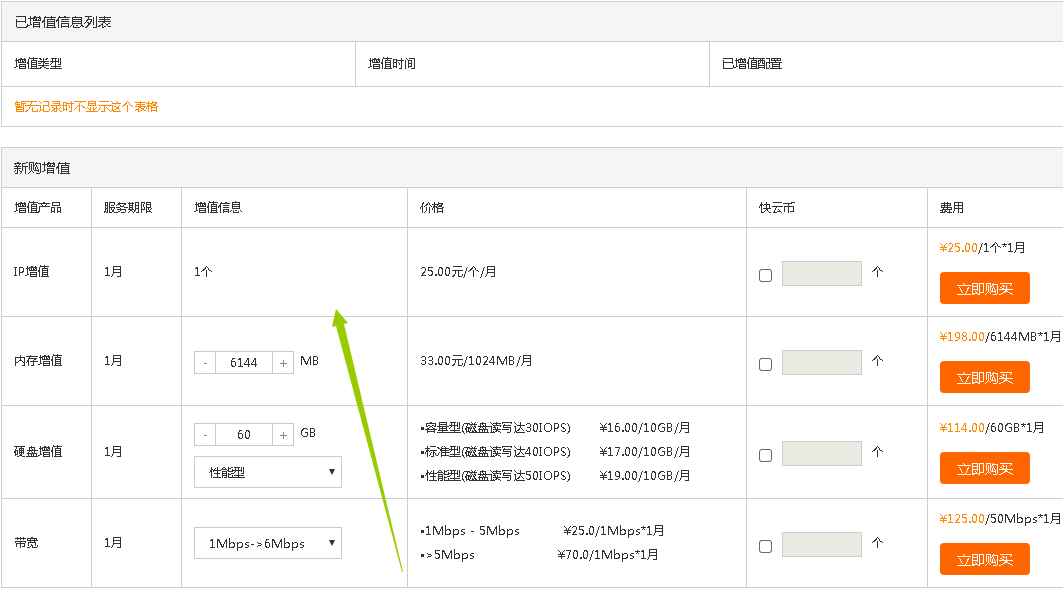
Task: Check the 快云币 checkbox in the 硬盘增值 row
Action: (765, 454)
